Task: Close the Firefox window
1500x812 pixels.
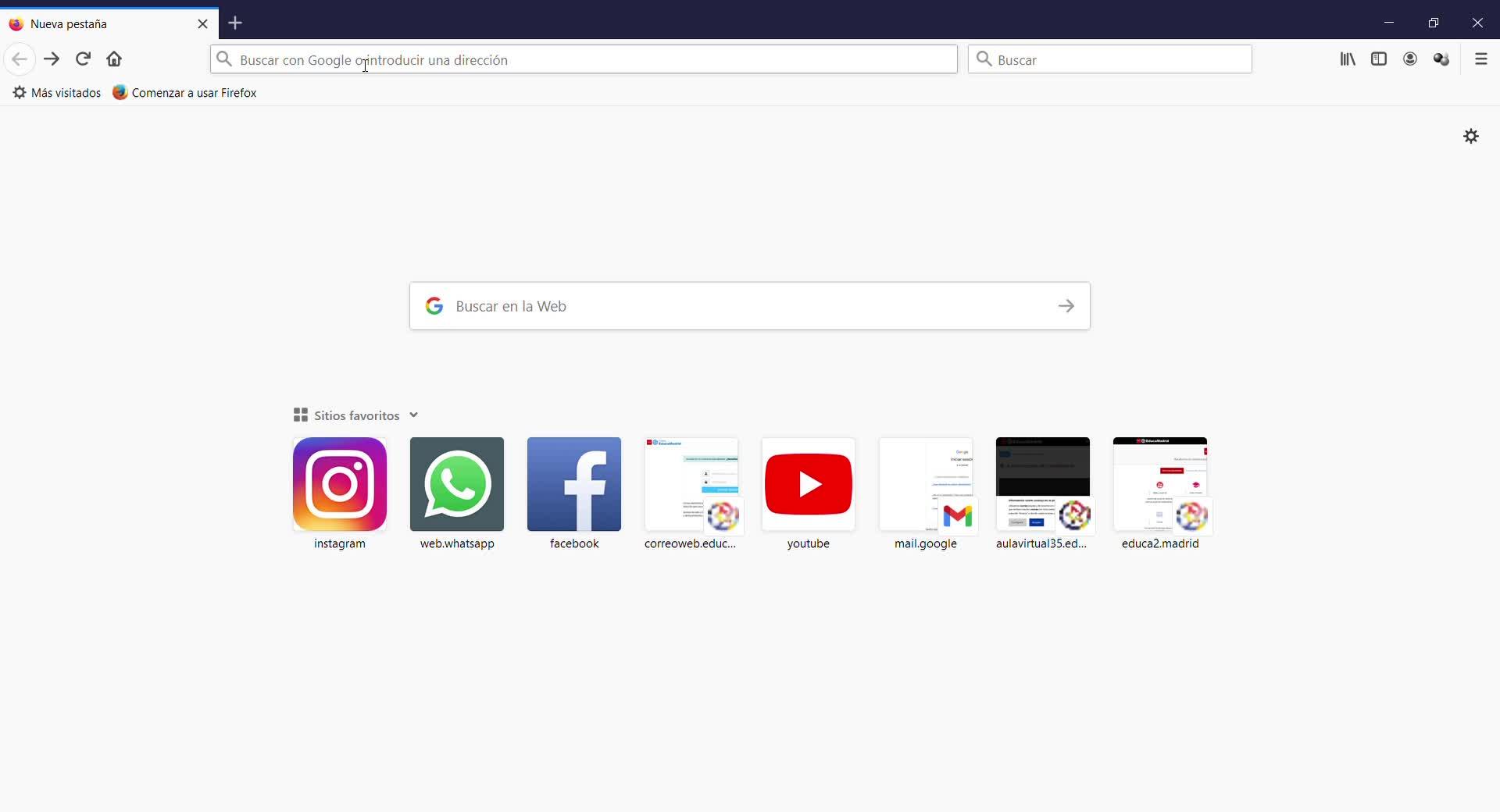Action: click(1477, 23)
